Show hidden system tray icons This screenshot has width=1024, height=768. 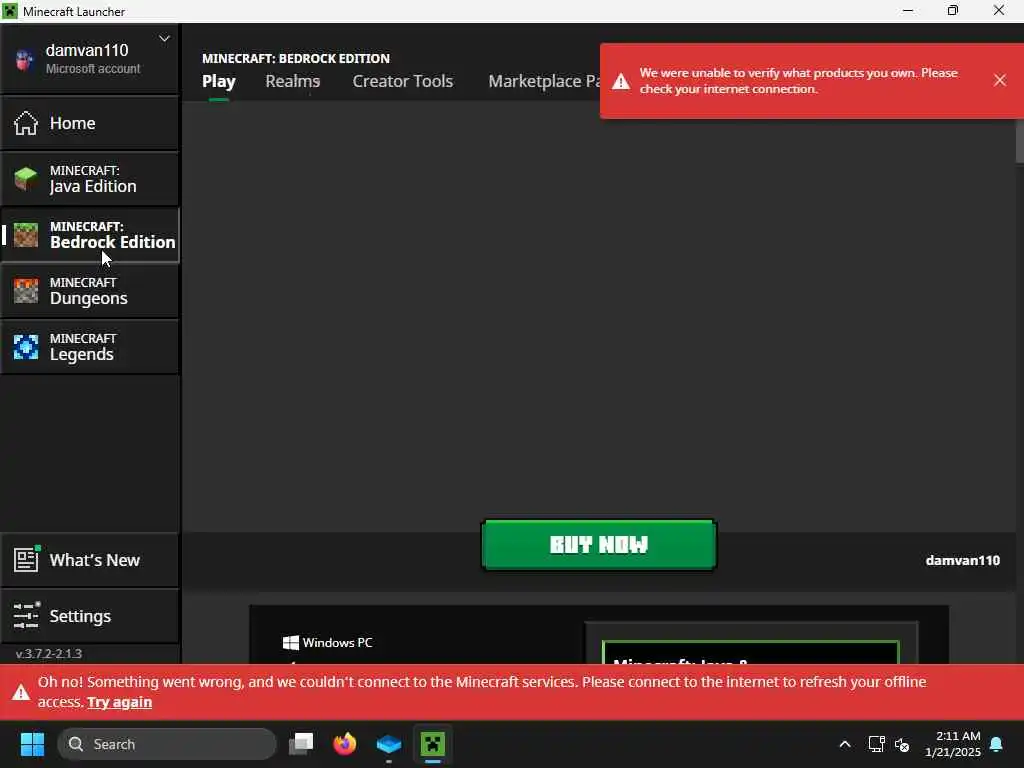844,744
